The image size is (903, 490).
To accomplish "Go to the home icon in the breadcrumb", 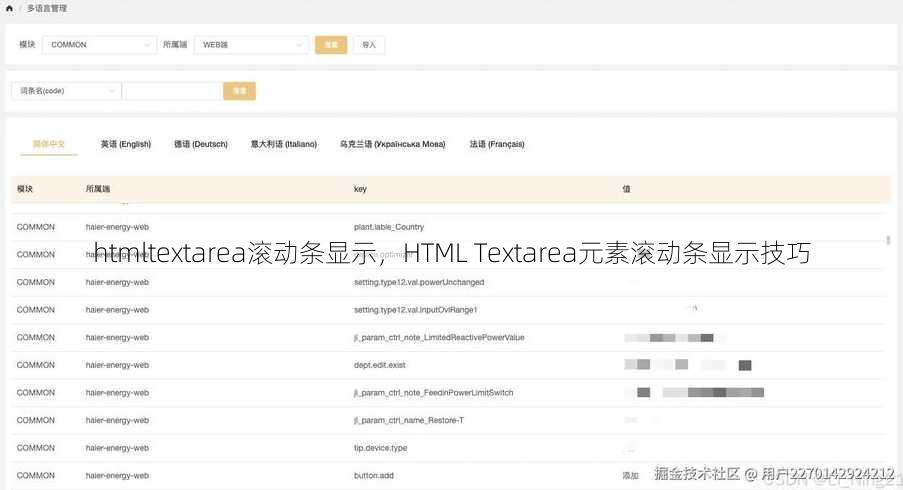I will point(9,9).
